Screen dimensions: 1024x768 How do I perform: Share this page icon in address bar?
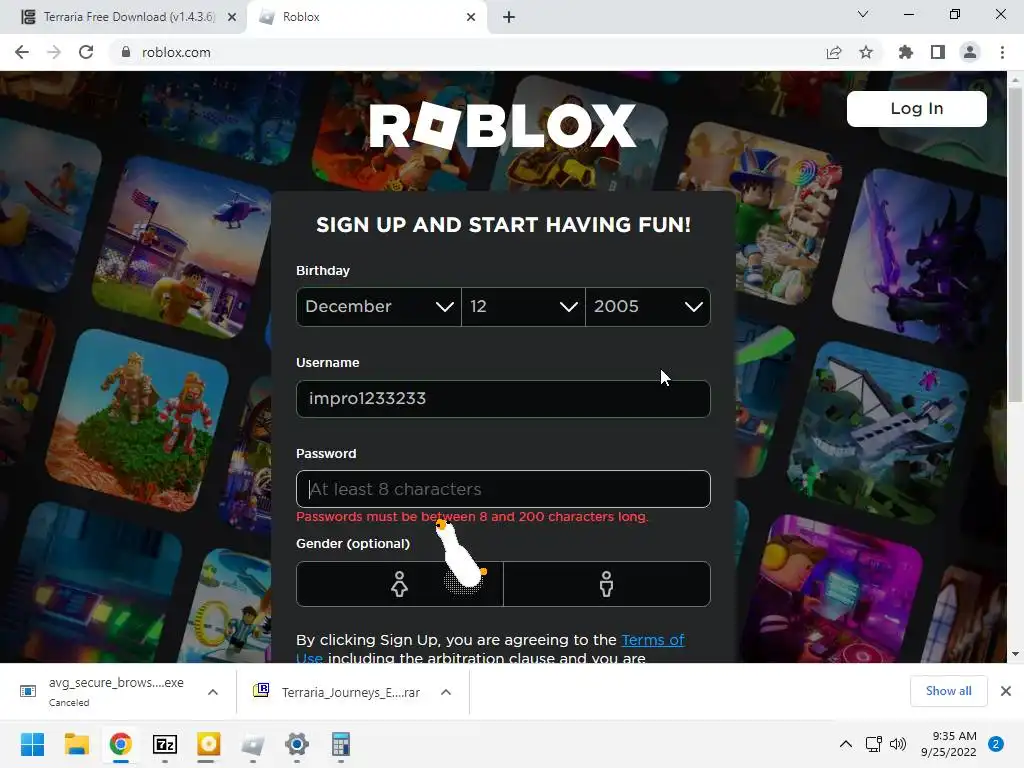click(834, 52)
